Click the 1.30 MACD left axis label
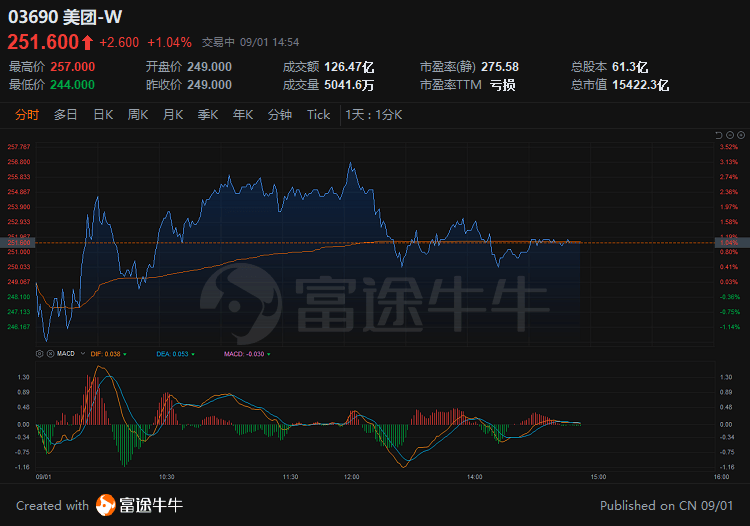750x526 pixels. tap(23, 377)
